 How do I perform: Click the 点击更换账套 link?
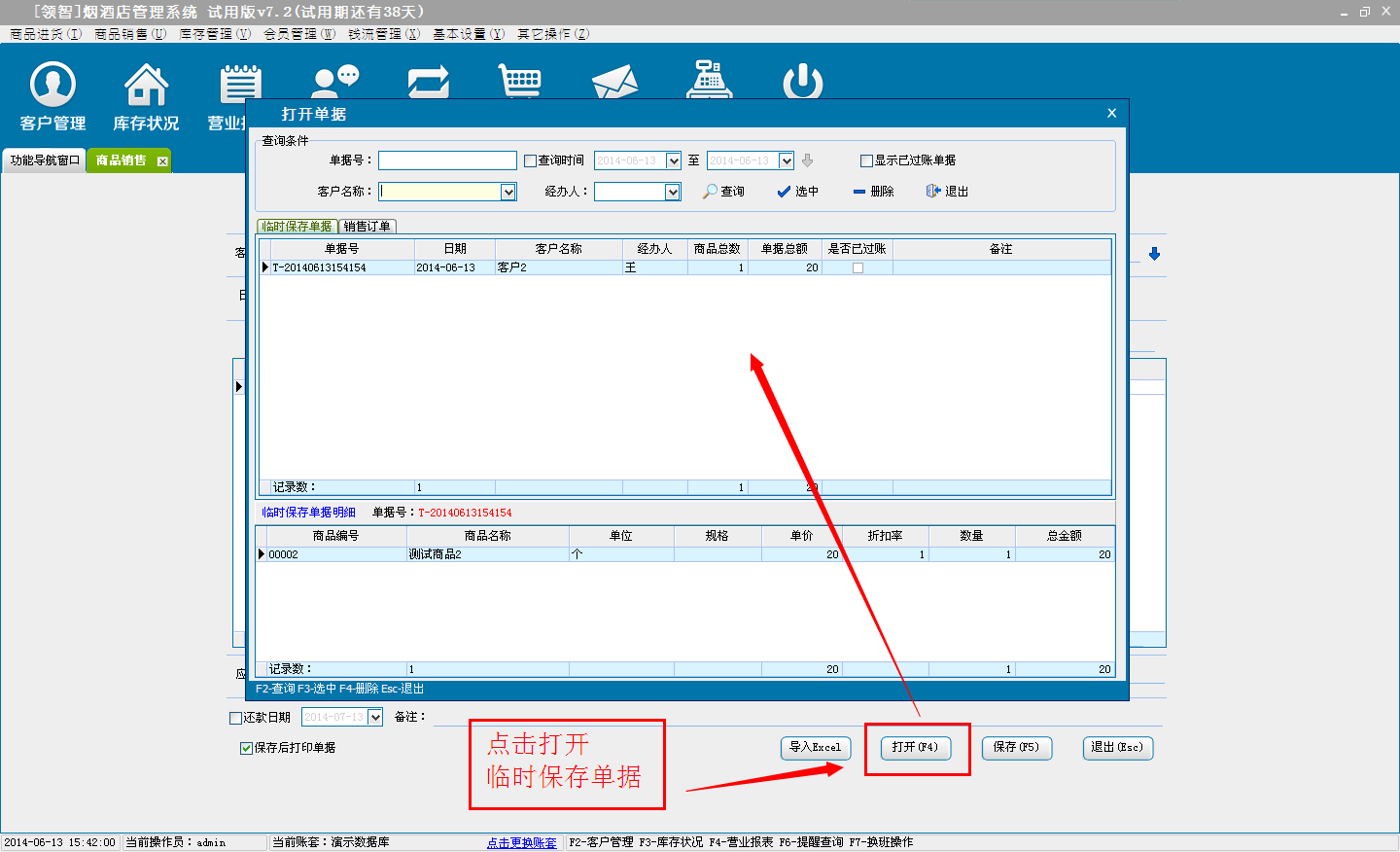coord(522,842)
